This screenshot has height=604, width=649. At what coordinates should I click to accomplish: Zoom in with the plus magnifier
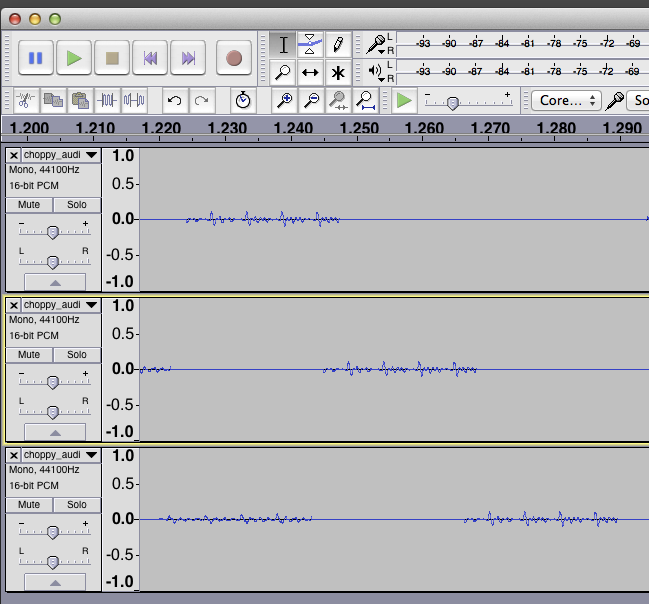tap(284, 100)
